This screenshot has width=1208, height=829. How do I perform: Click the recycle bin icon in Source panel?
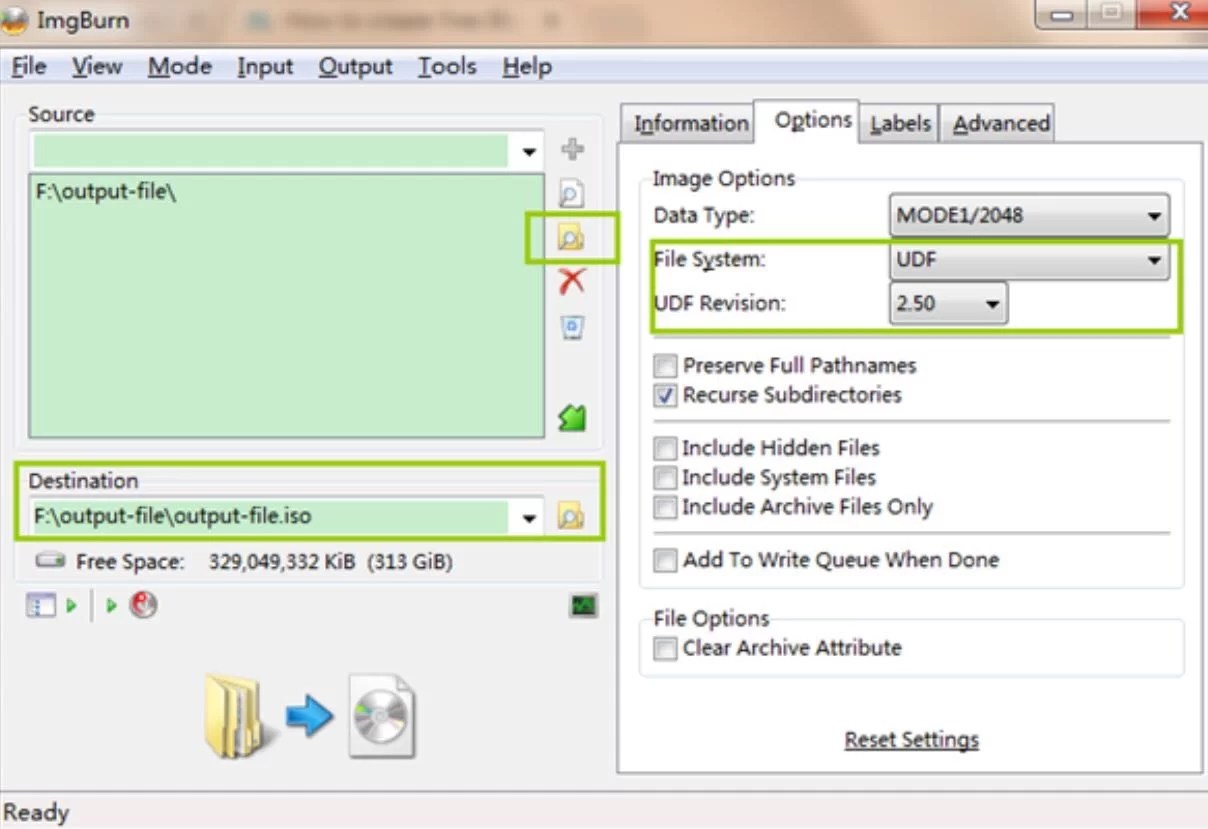pos(572,327)
